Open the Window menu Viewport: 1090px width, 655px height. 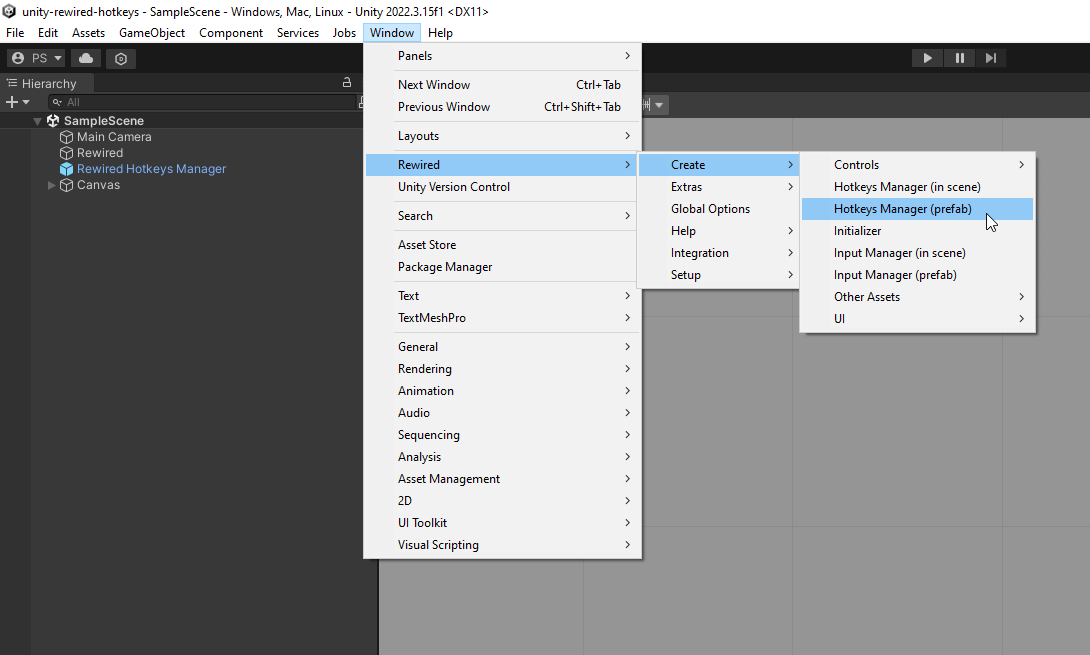tap(391, 32)
